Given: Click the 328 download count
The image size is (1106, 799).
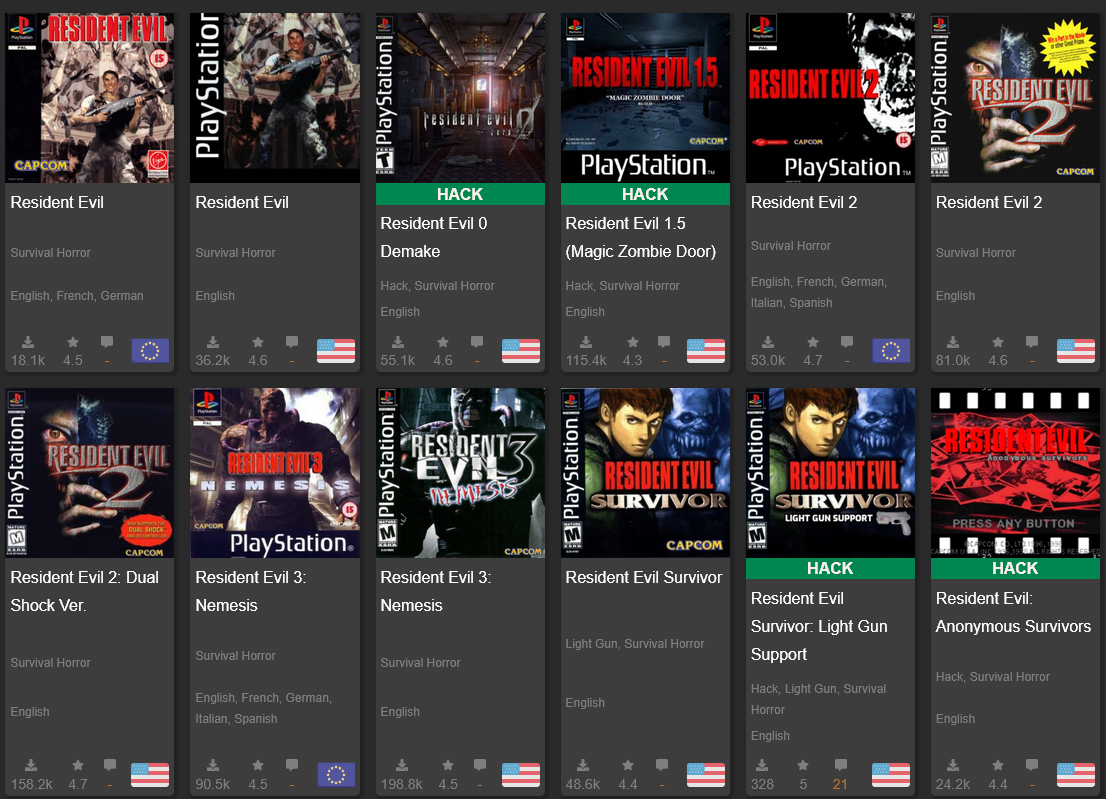Looking at the screenshot, I should tap(762, 784).
